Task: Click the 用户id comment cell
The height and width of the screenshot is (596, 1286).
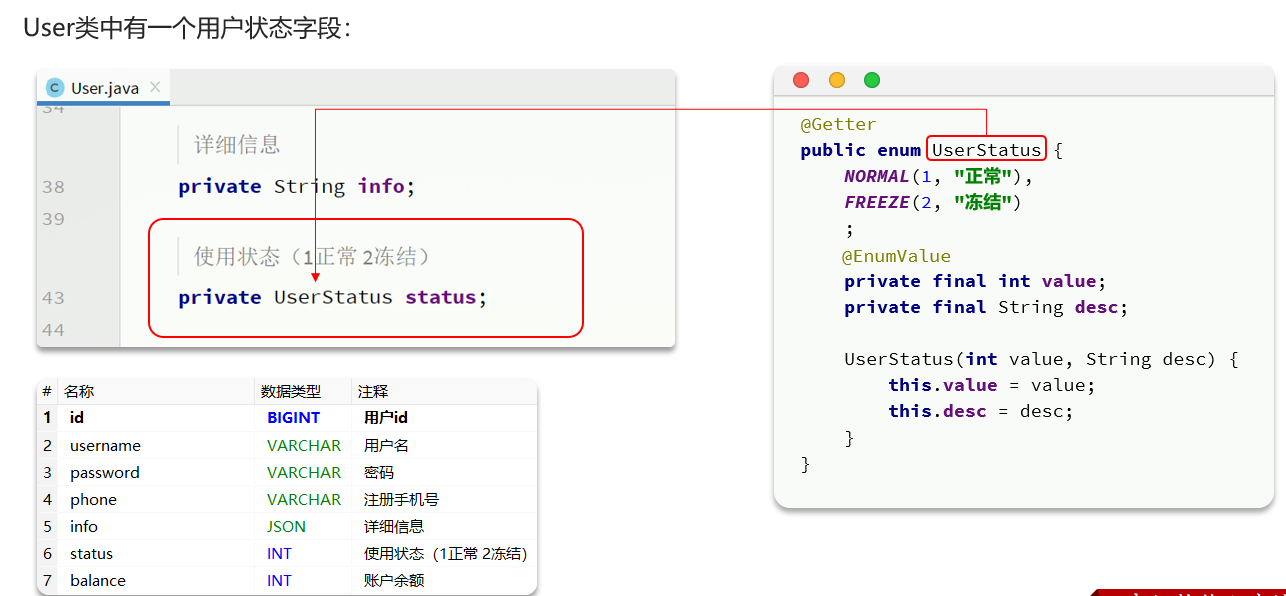Action: (x=386, y=418)
